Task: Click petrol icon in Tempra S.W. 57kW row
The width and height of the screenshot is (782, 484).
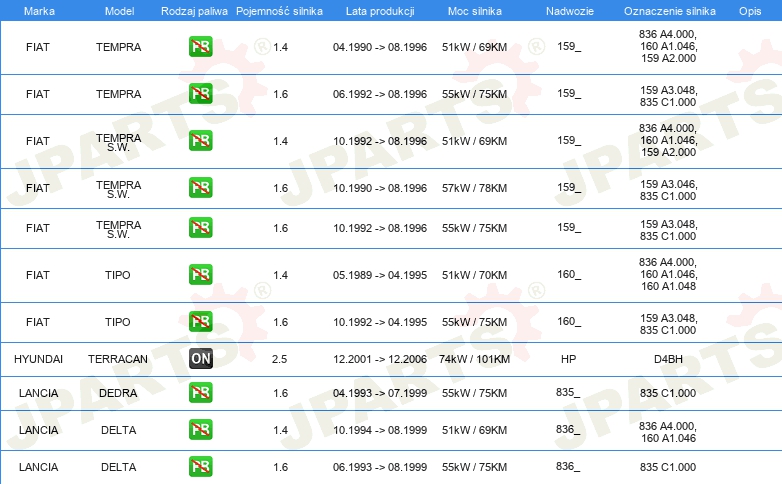Action: tap(201, 188)
